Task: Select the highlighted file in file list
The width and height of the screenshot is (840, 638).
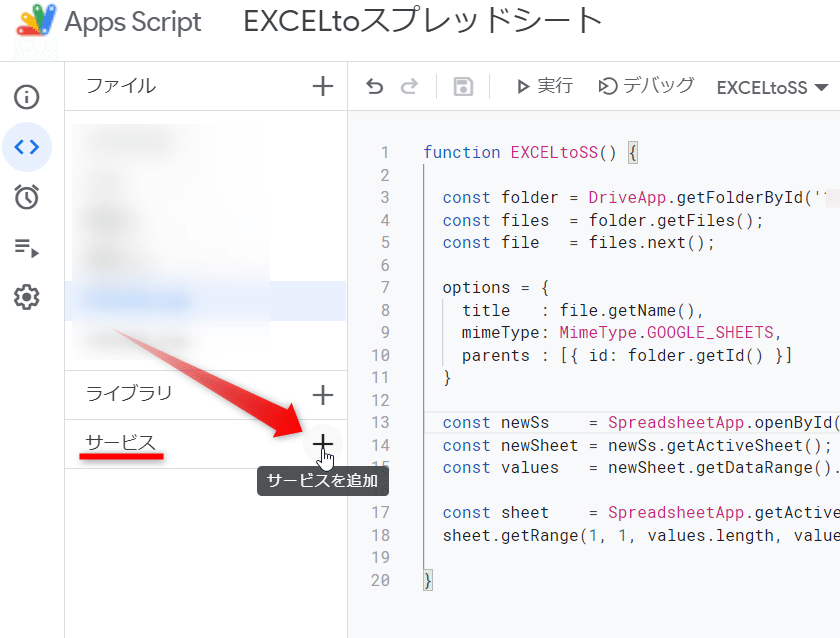Action: (x=206, y=301)
